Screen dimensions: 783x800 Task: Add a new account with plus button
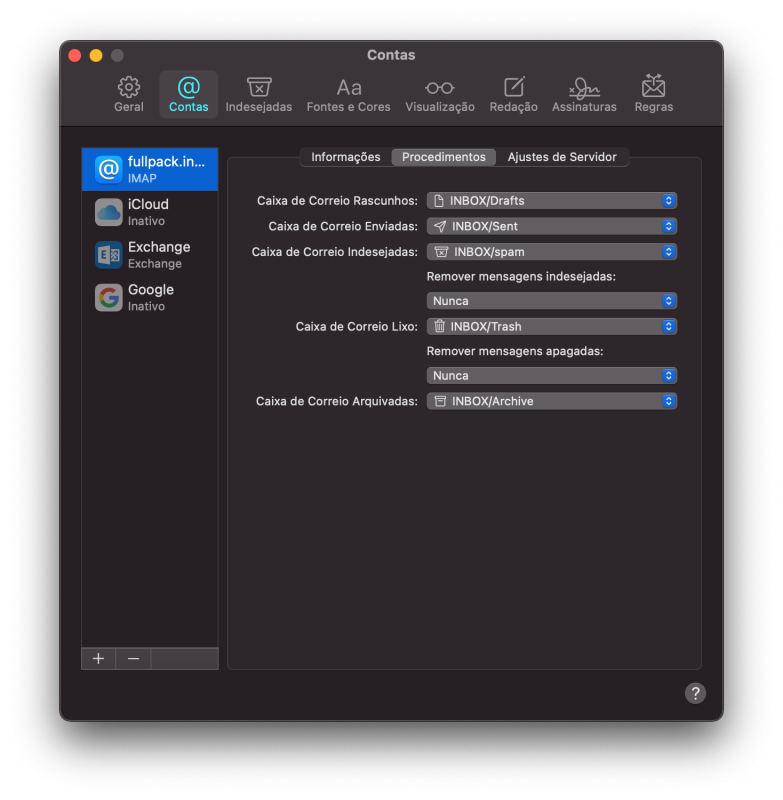tap(98, 659)
